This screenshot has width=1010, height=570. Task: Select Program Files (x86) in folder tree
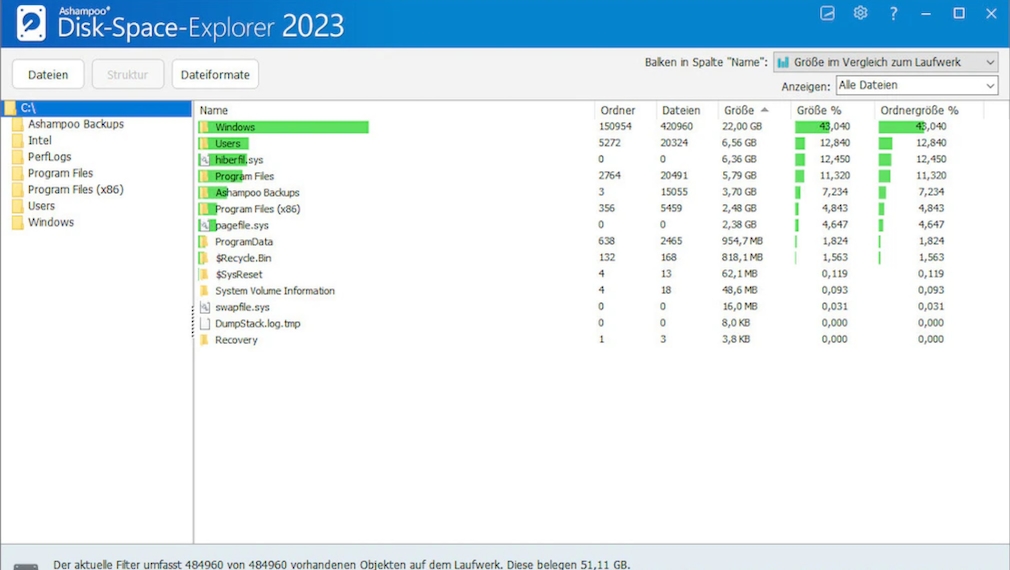point(75,189)
